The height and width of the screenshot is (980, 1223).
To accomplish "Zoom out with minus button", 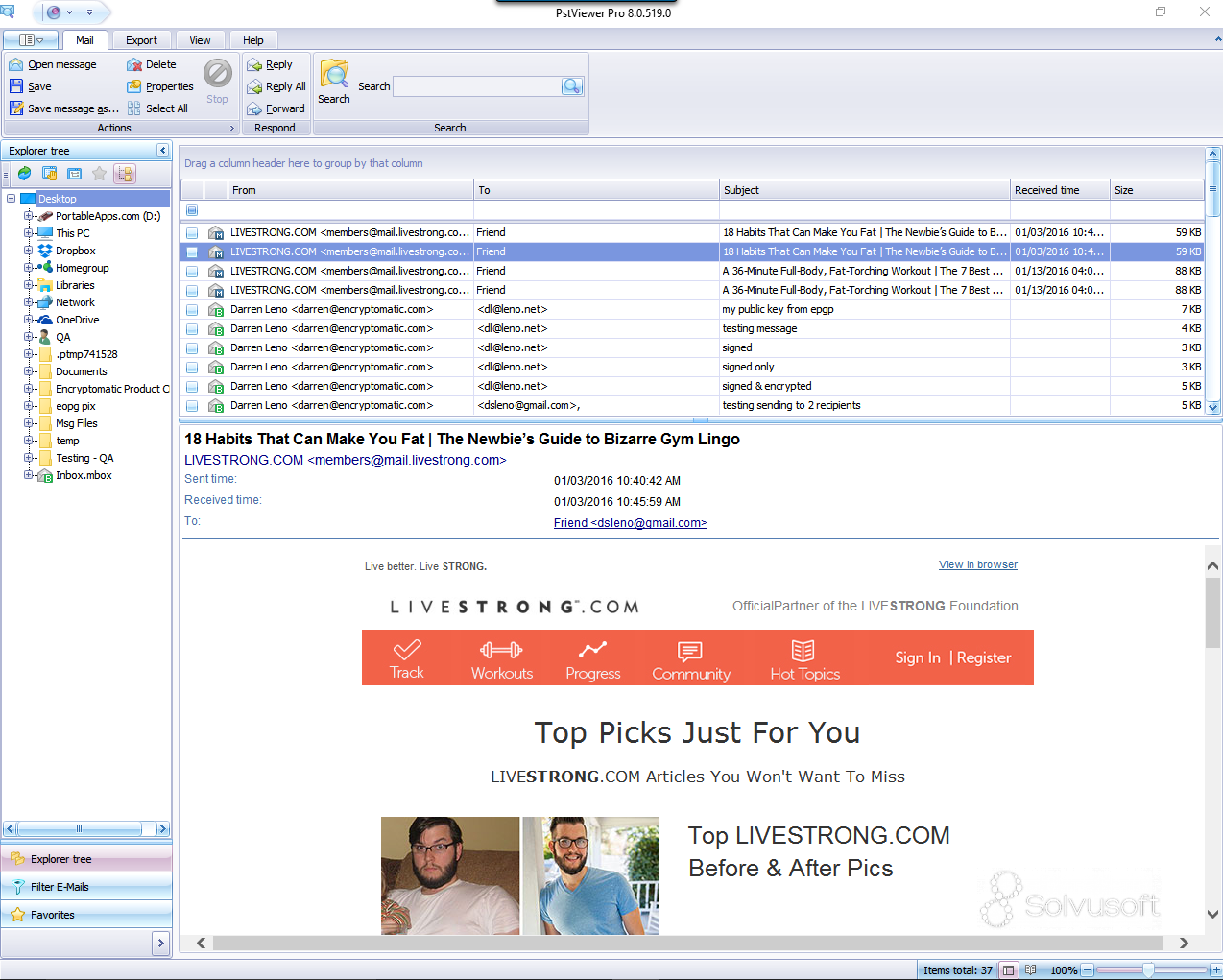I will pos(1088,970).
